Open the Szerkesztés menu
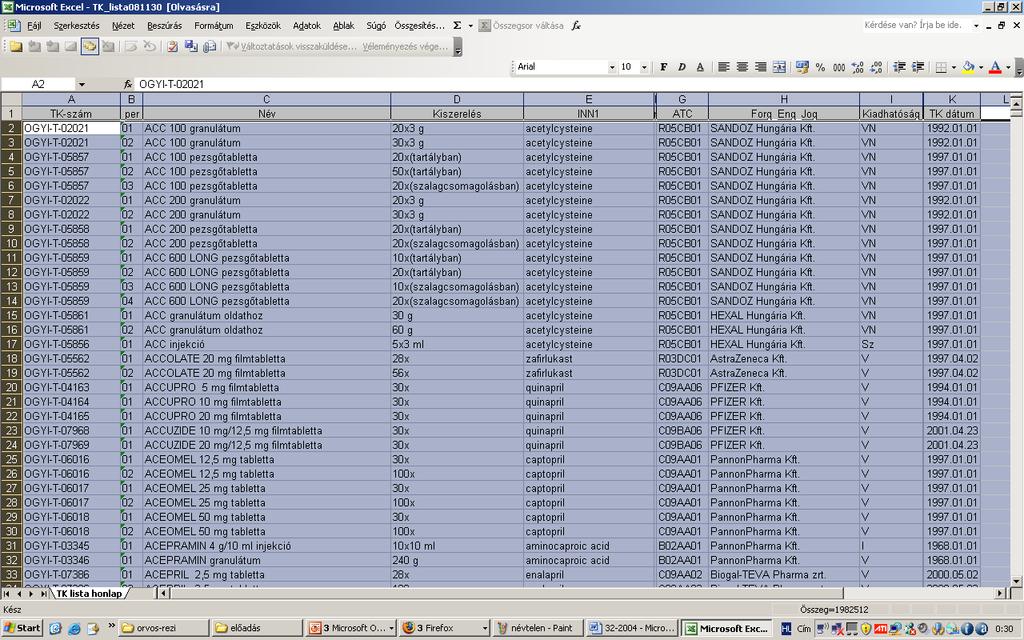The height and width of the screenshot is (640, 1024). click(x=76, y=25)
